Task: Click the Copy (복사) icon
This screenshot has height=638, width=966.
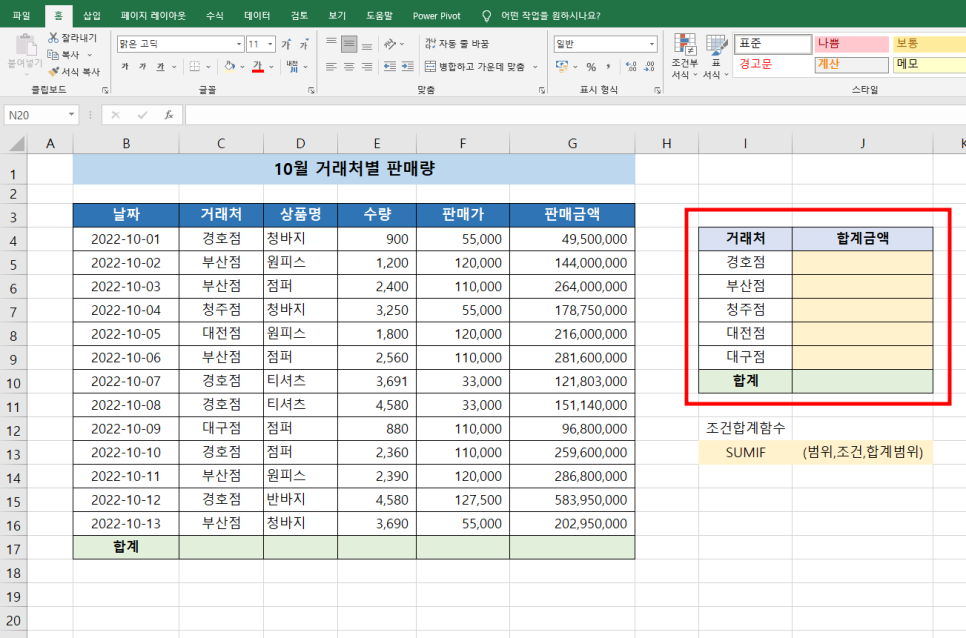Action: pos(54,55)
